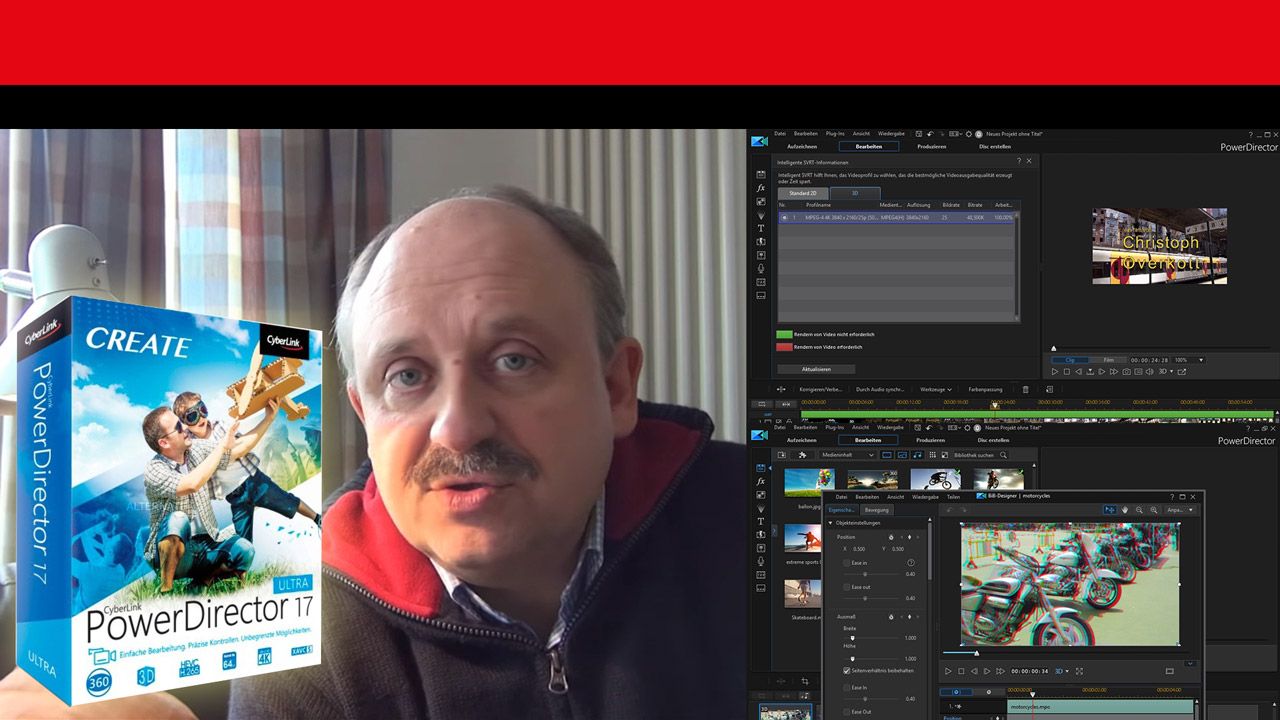The width and height of the screenshot is (1280, 720).
Task: Open the fx effects room icon
Action: (x=759, y=483)
